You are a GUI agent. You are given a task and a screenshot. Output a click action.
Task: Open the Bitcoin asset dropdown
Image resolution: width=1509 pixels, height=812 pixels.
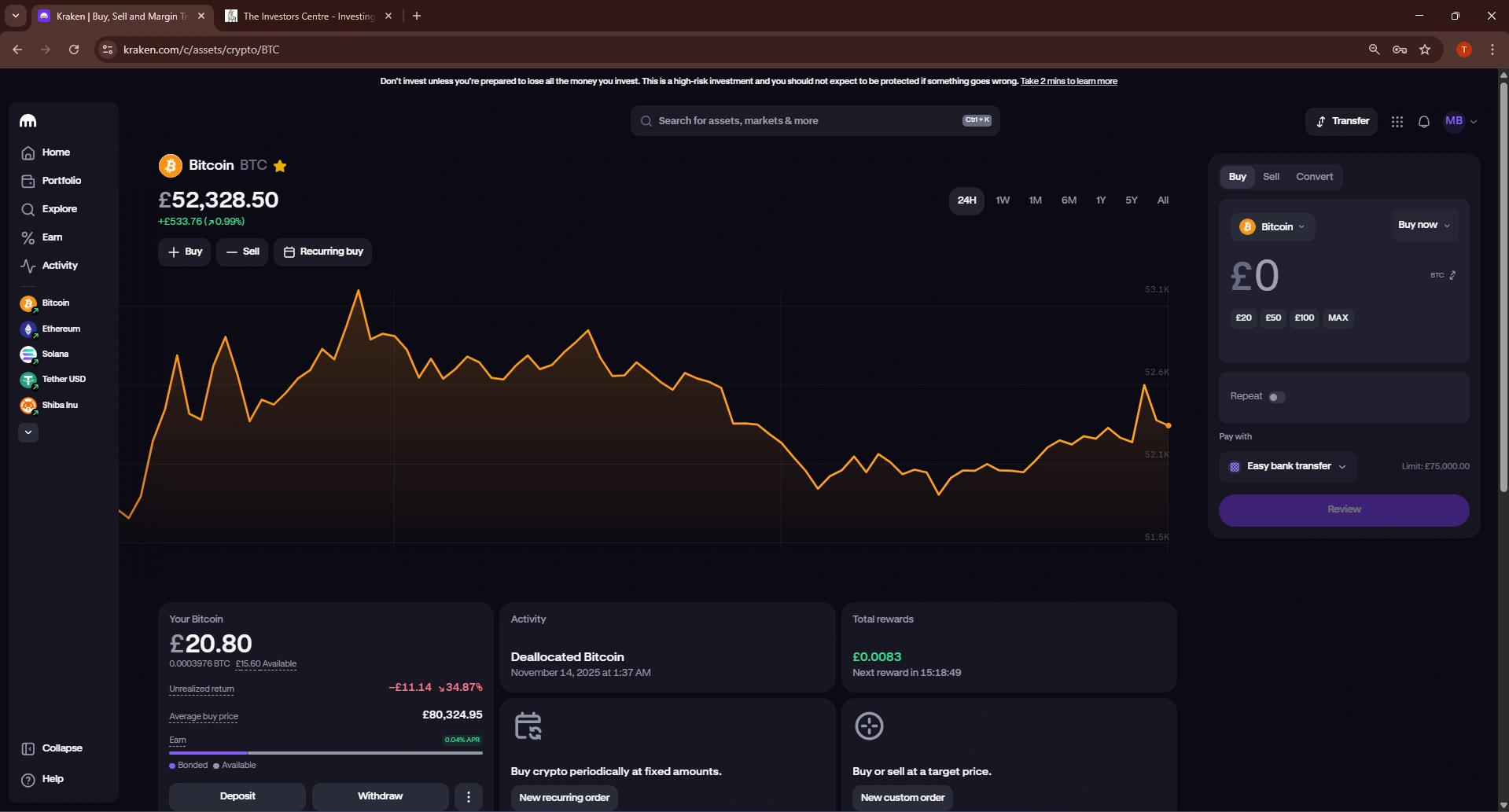[1272, 227]
